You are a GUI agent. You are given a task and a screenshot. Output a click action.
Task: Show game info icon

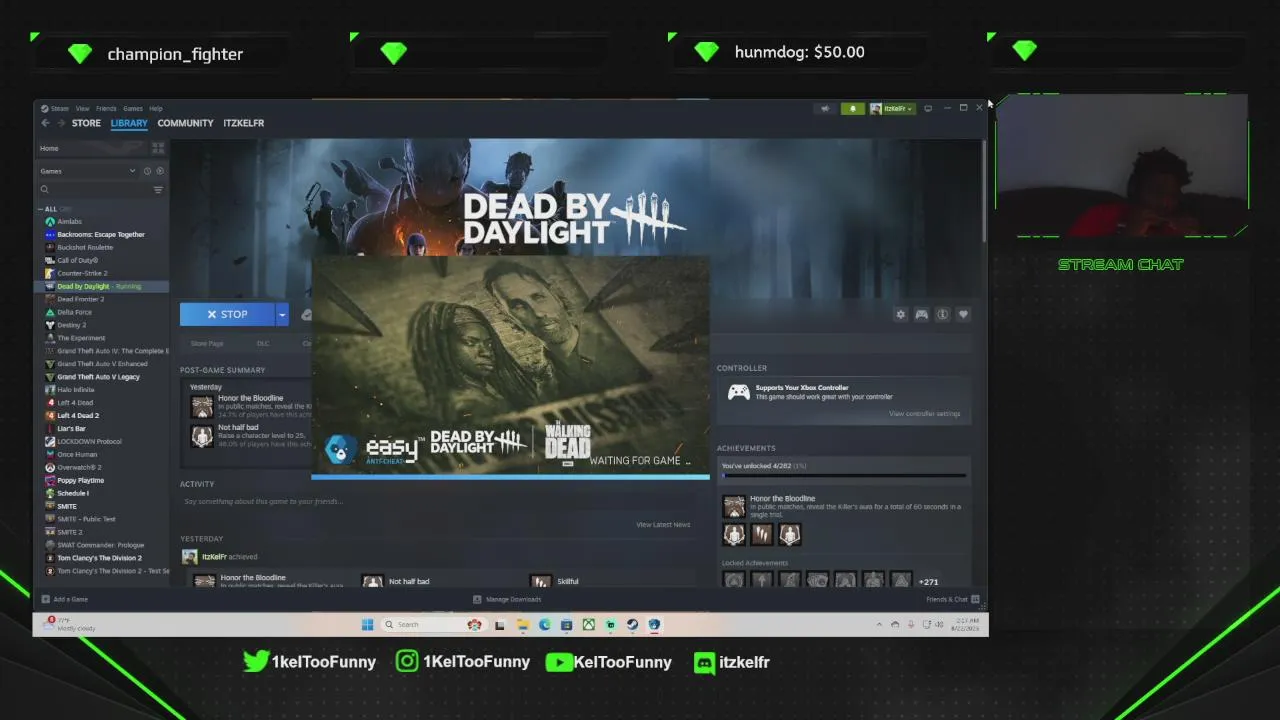942,314
